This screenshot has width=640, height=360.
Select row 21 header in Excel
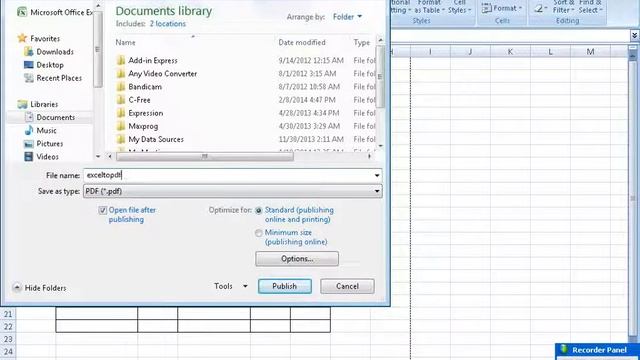coord(8,314)
